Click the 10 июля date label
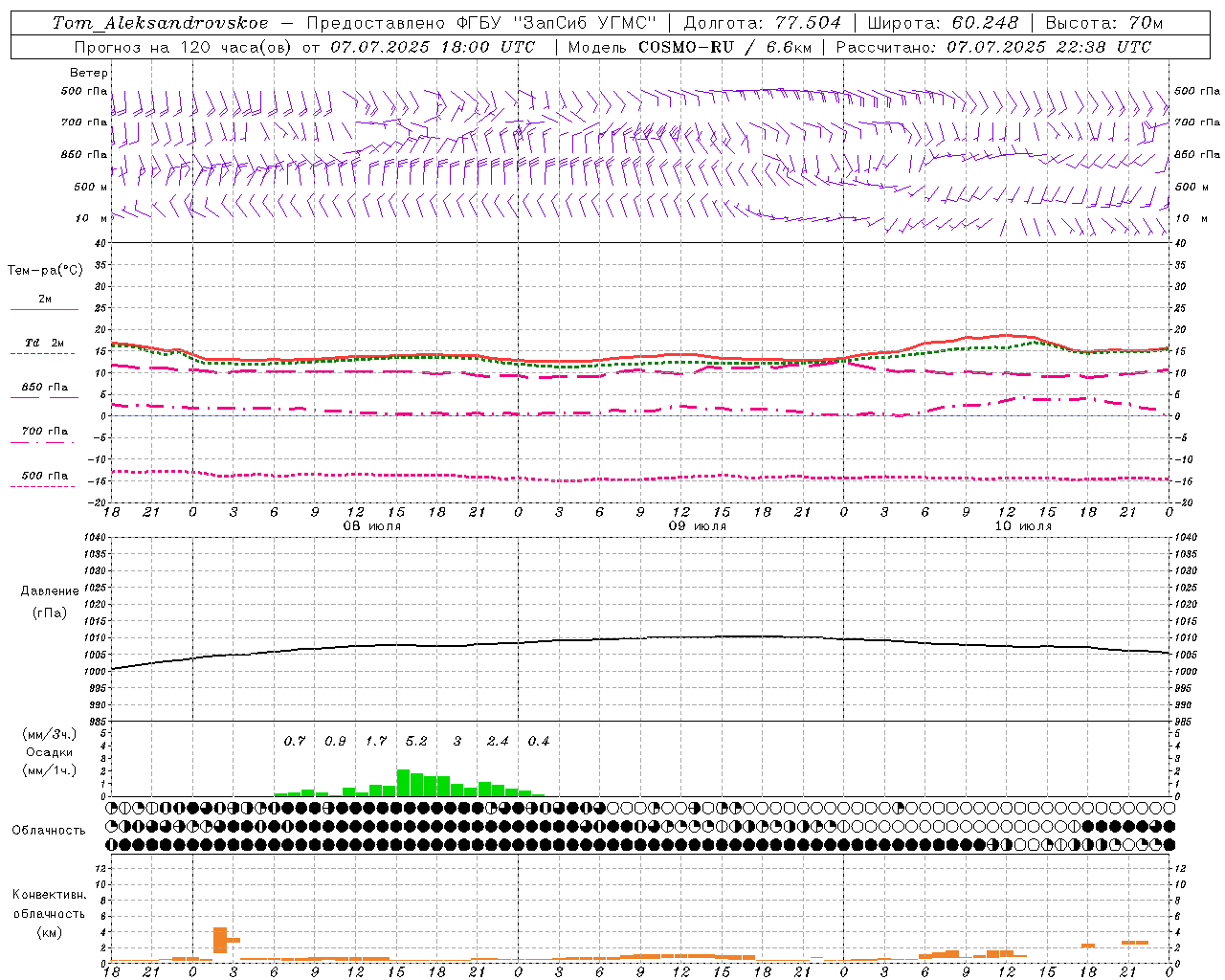 point(1023,526)
